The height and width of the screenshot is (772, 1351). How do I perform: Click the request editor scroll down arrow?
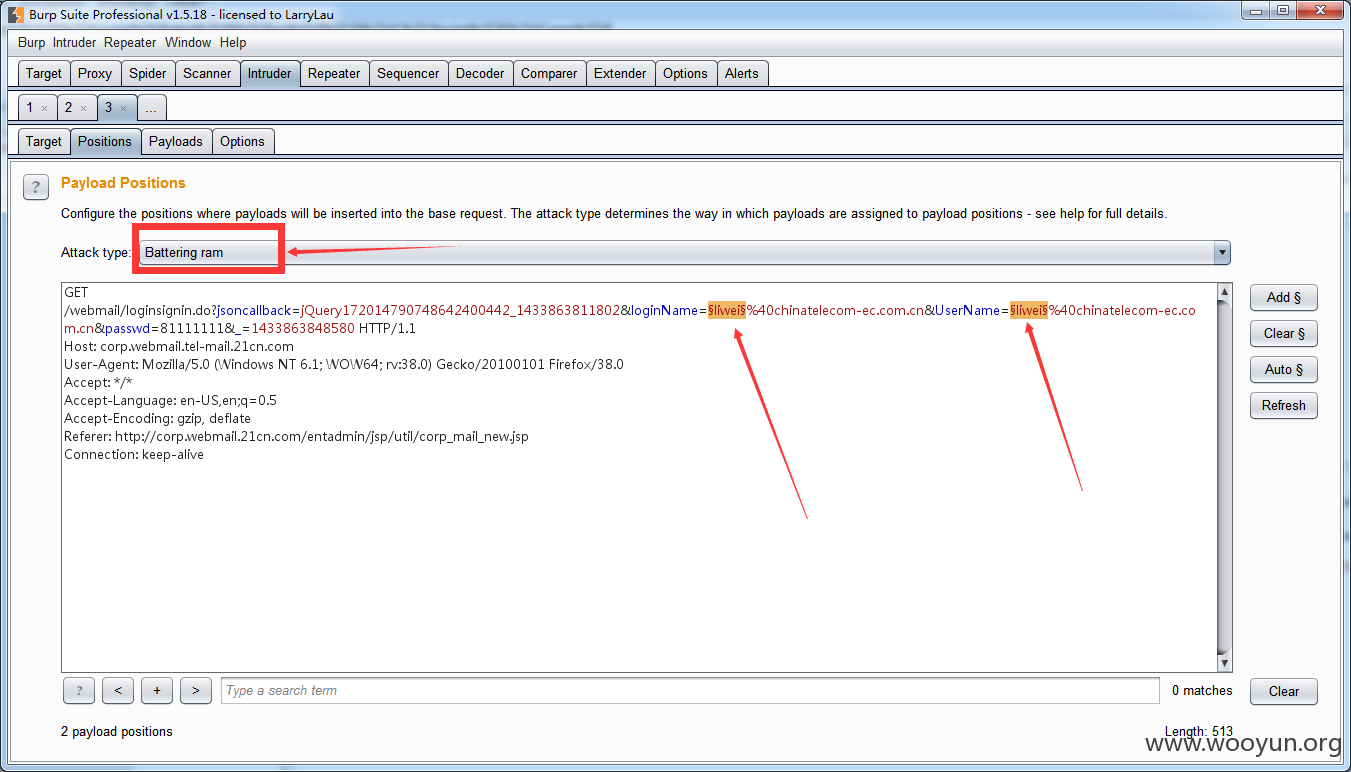[x=1225, y=663]
